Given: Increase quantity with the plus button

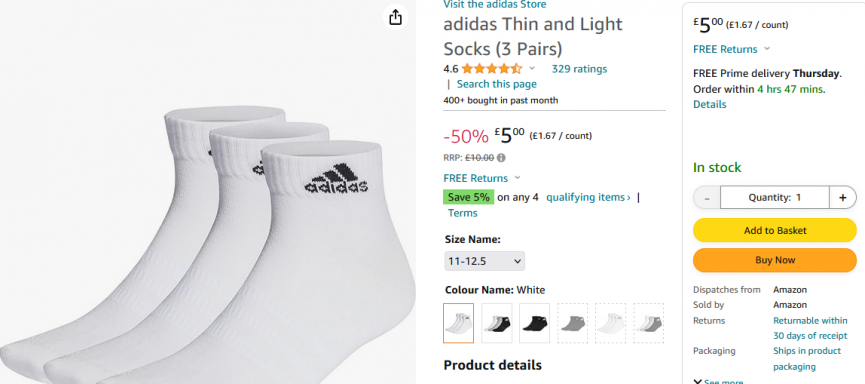Looking at the screenshot, I should point(842,198).
